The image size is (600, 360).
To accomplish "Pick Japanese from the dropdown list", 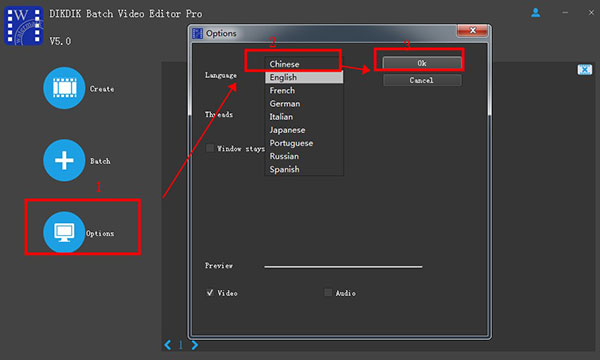I will pyautogui.click(x=304, y=130).
